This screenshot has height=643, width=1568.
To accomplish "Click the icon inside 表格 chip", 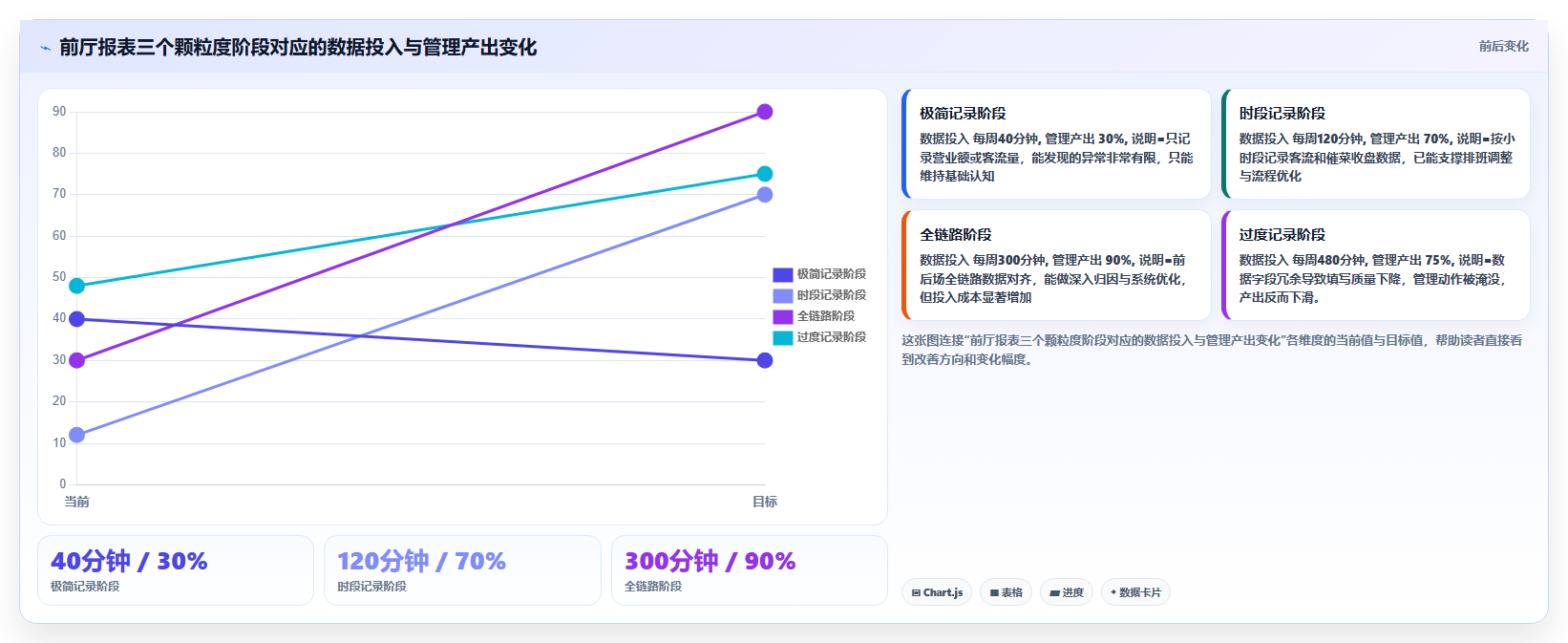I will [x=994, y=593].
